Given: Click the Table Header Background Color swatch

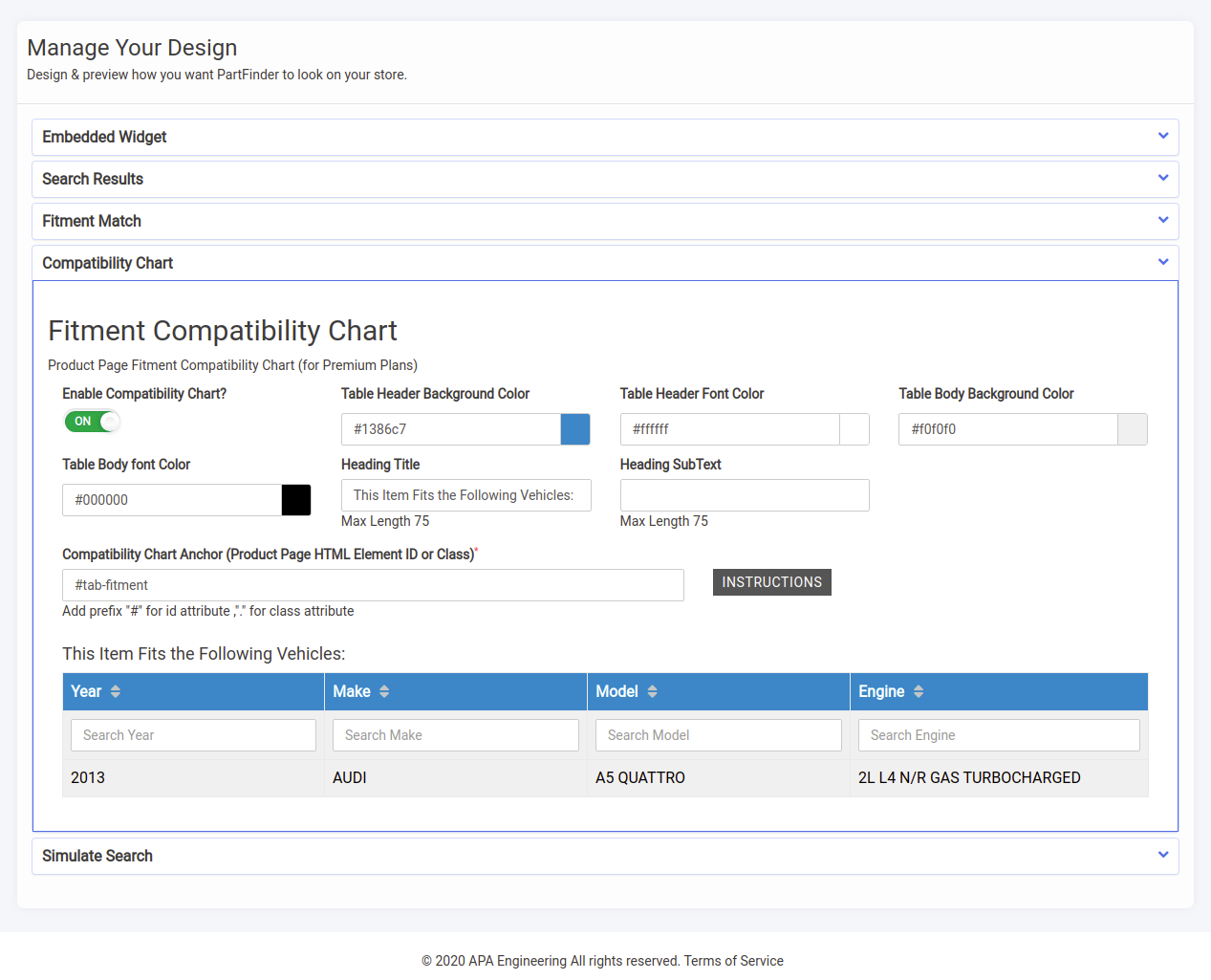Looking at the screenshot, I should tap(575, 429).
